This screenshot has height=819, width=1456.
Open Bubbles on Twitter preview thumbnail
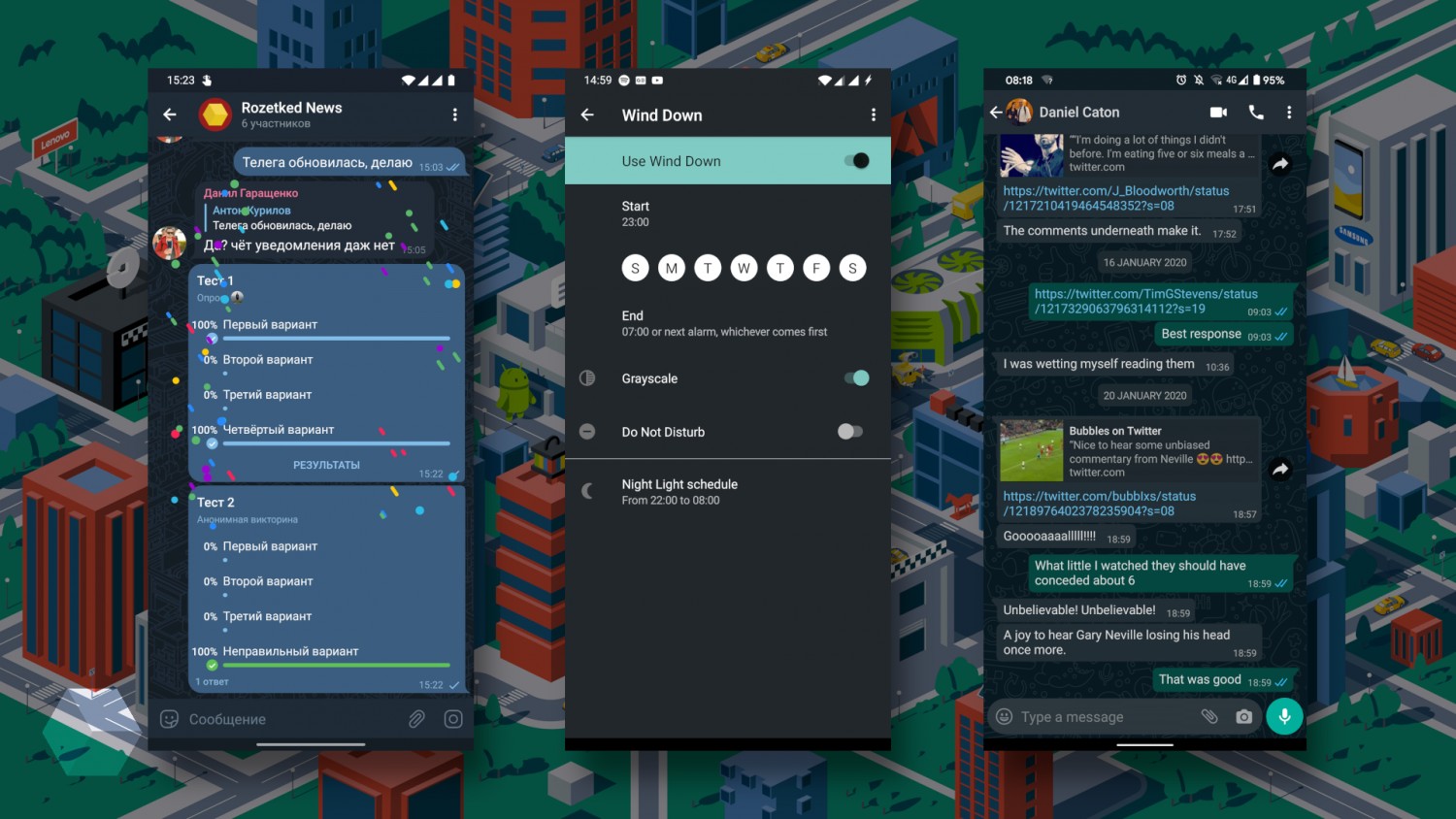(x=1032, y=450)
